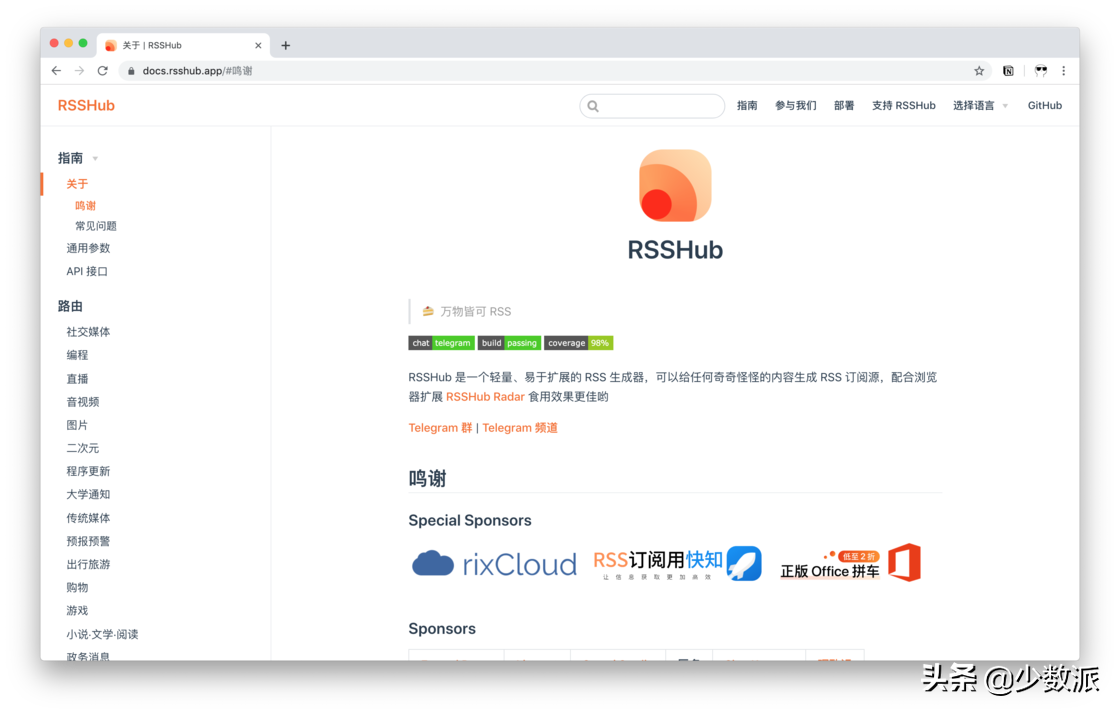
Task: Open 音视频 route category
Action: click(83, 402)
